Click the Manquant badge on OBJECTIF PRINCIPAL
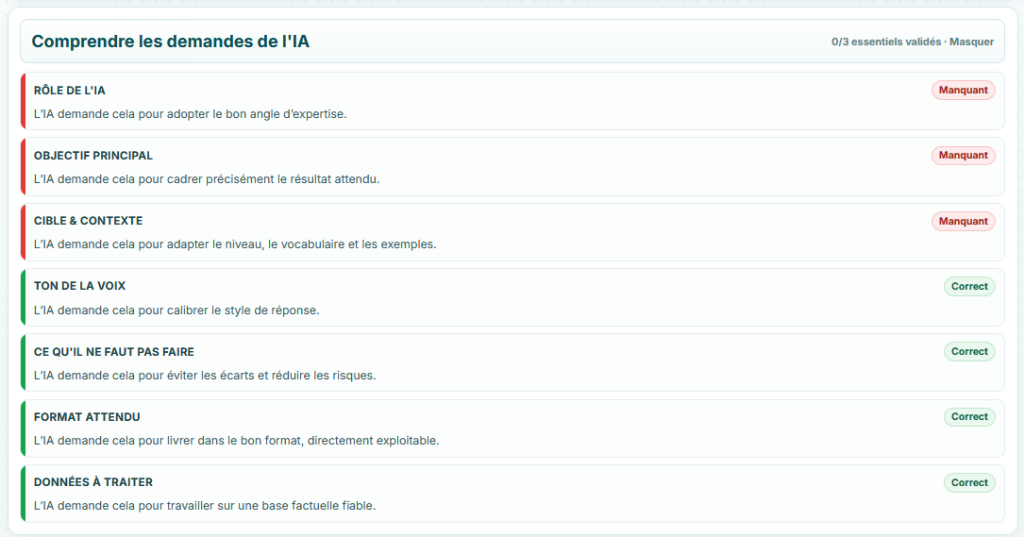 pos(963,155)
